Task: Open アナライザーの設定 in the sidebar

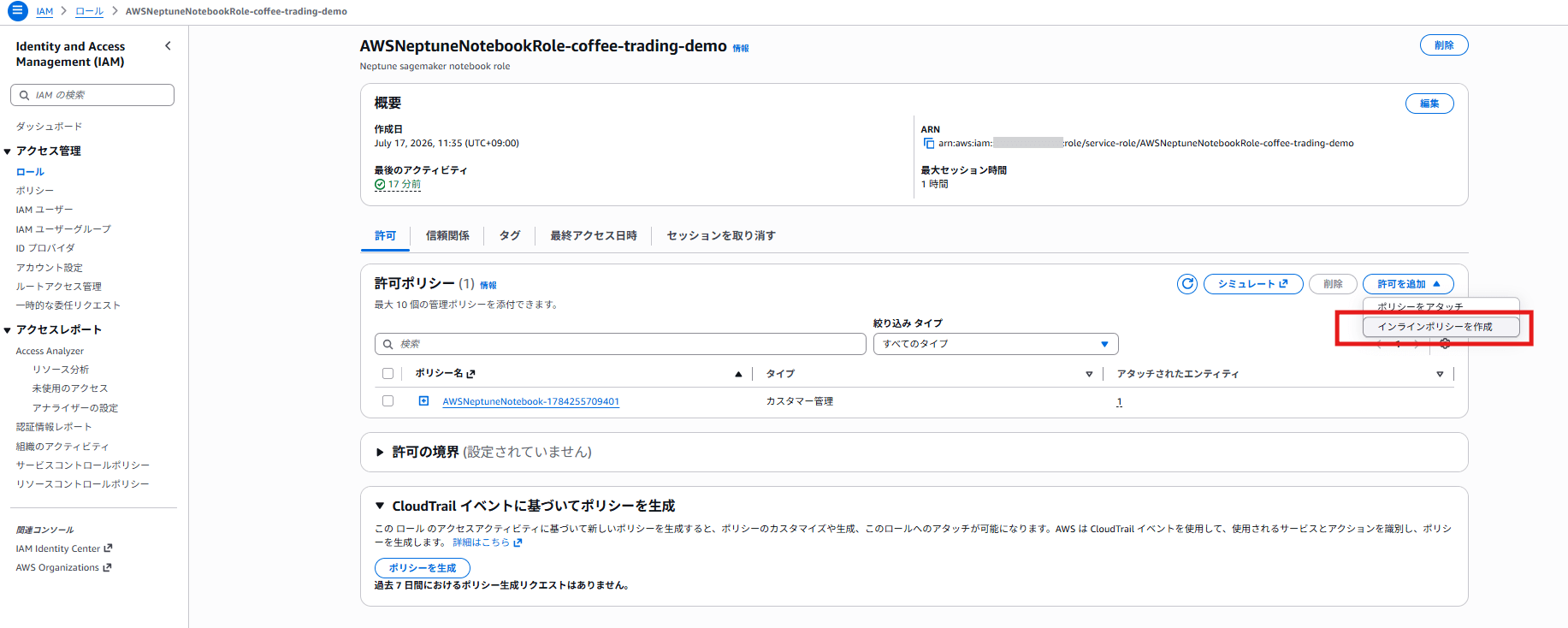Action: [x=75, y=408]
